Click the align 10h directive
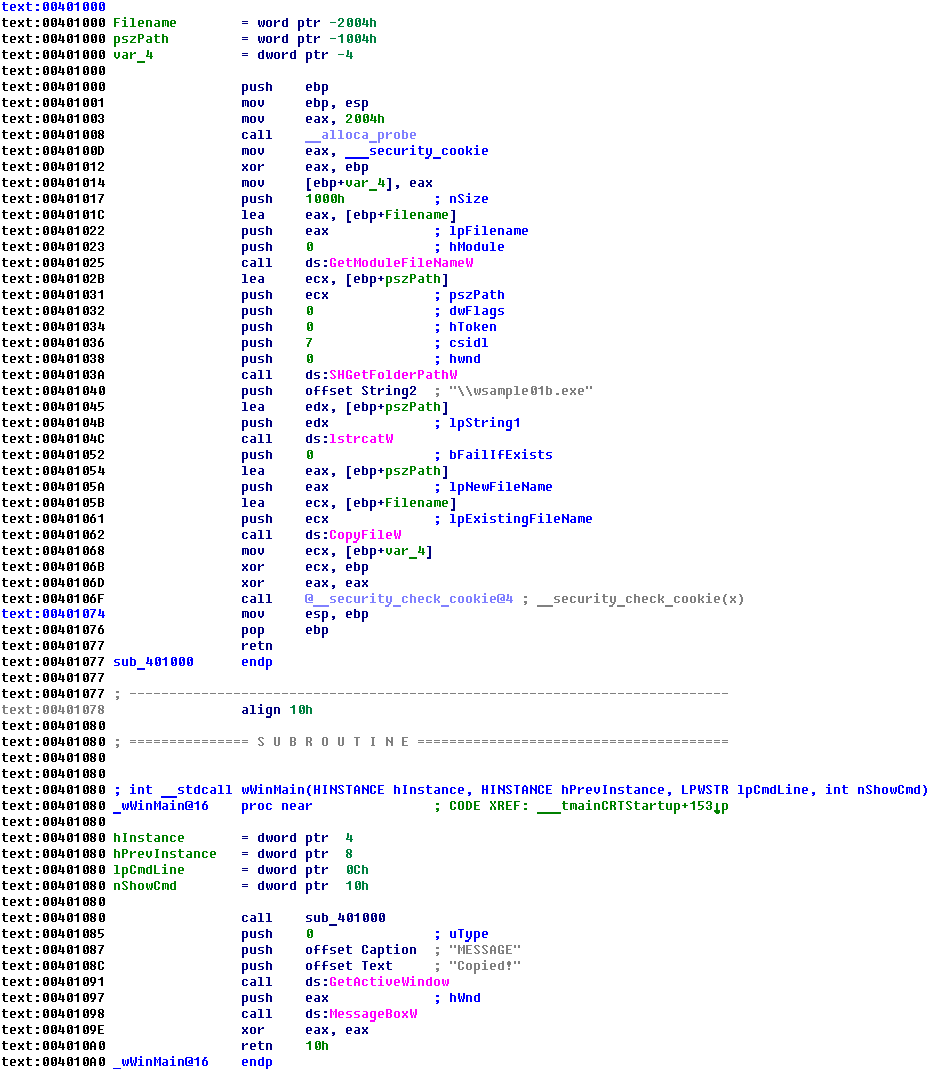This screenshot has height=1072, width=931. pyautogui.click(x=277, y=710)
